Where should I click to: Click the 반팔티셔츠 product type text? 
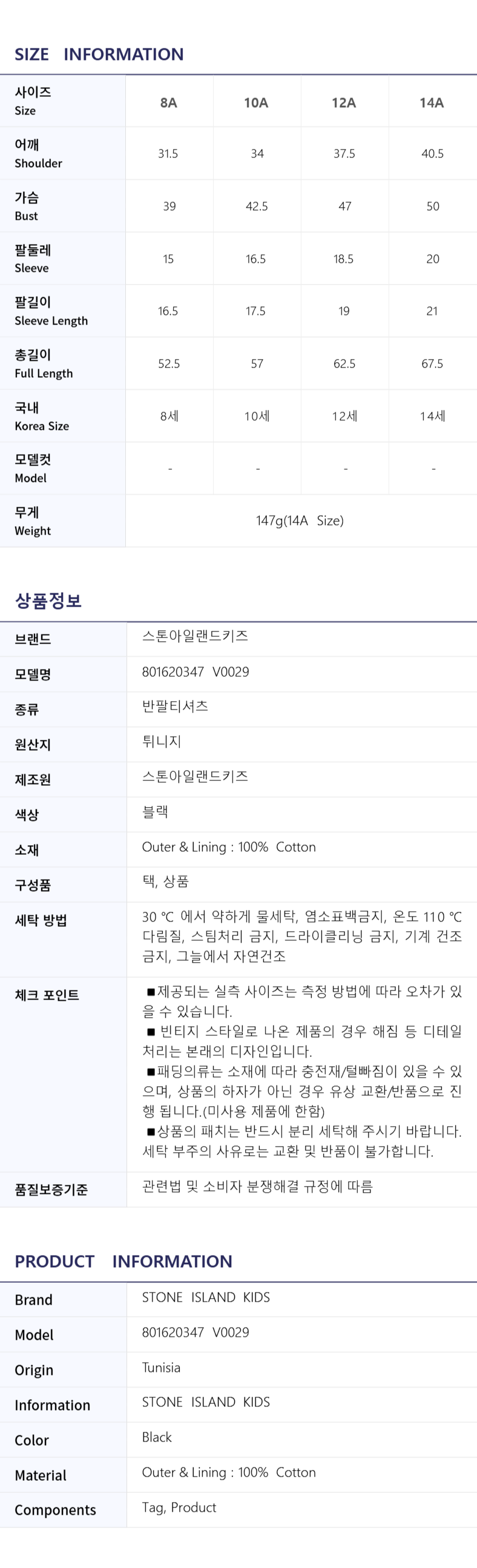175,706
